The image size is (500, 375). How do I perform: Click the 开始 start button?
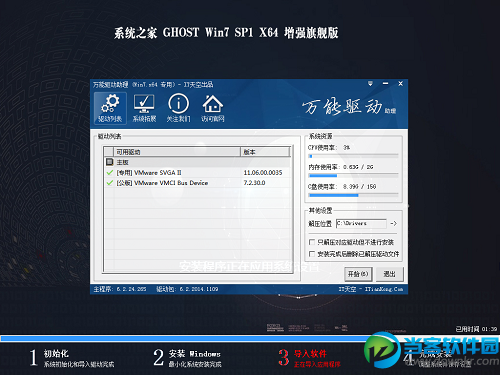(x=358, y=274)
